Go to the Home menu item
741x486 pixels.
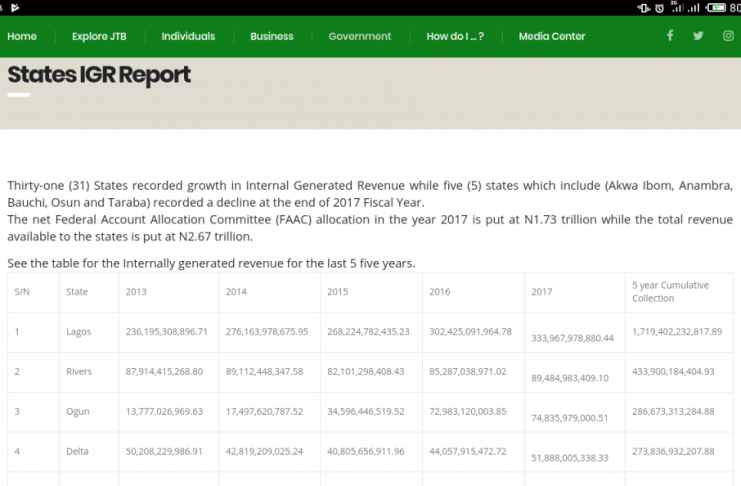[22, 36]
